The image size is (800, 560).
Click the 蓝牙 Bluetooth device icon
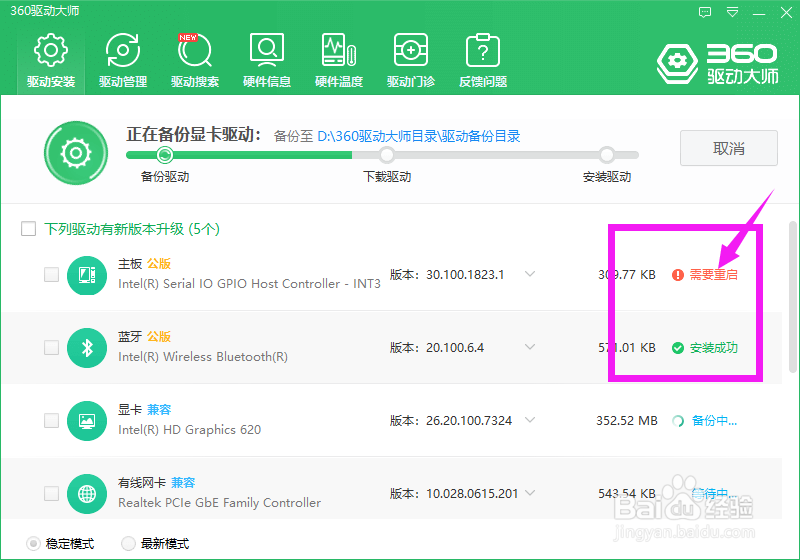(x=87, y=348)
